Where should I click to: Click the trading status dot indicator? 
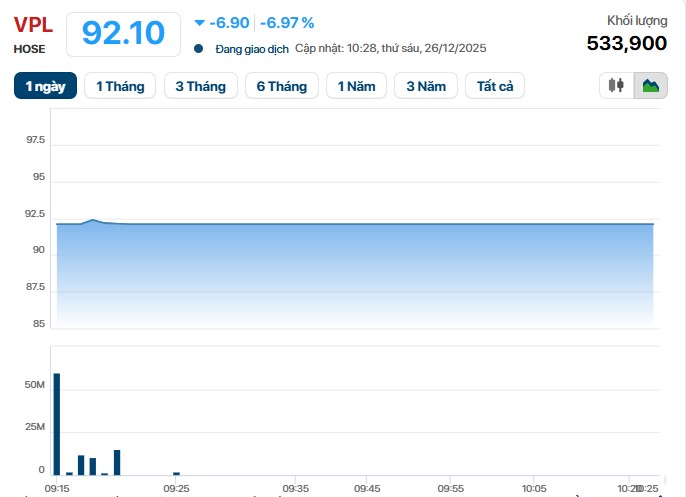click(199, 48)
